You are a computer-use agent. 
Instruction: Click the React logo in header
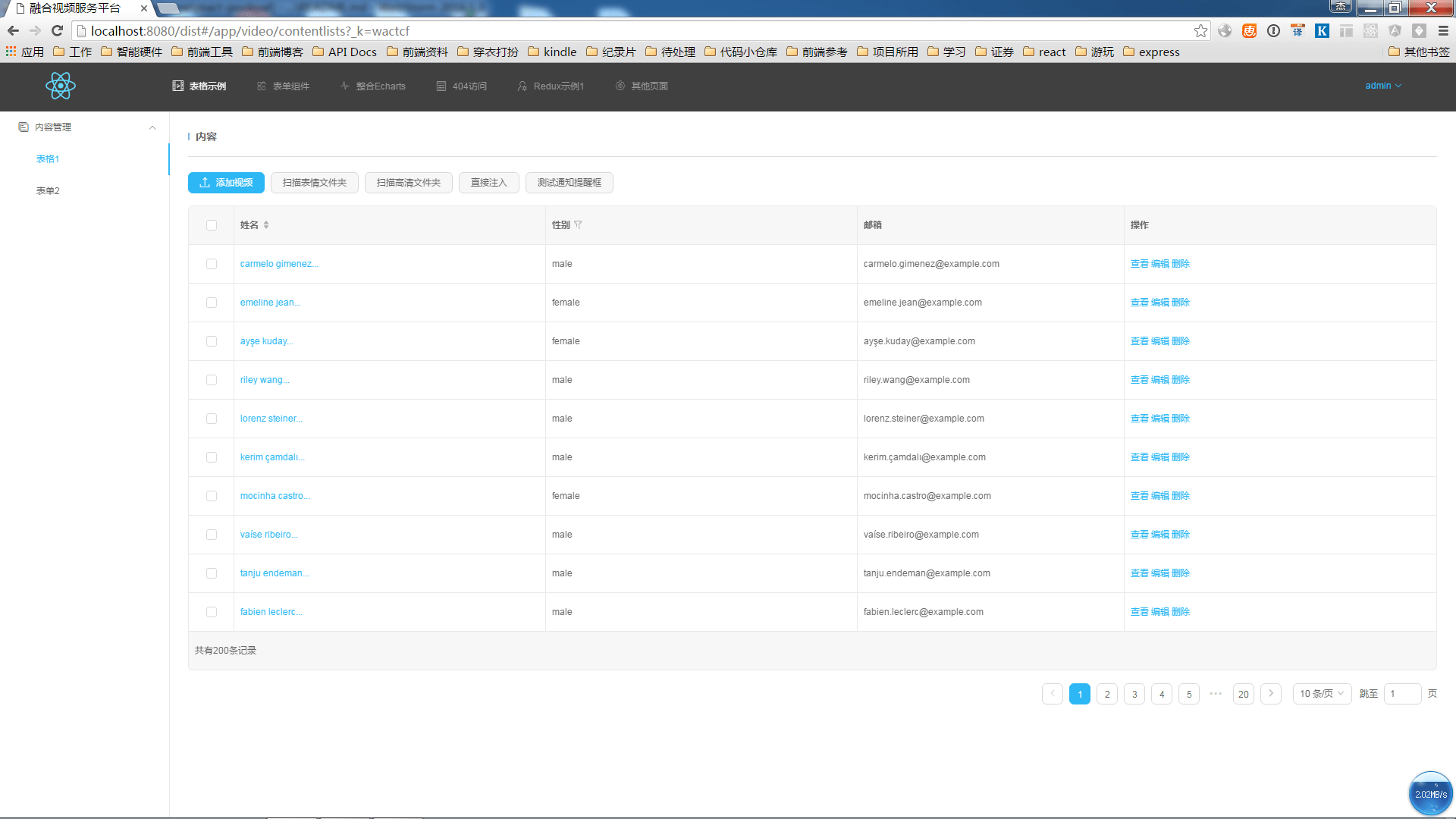61,86
